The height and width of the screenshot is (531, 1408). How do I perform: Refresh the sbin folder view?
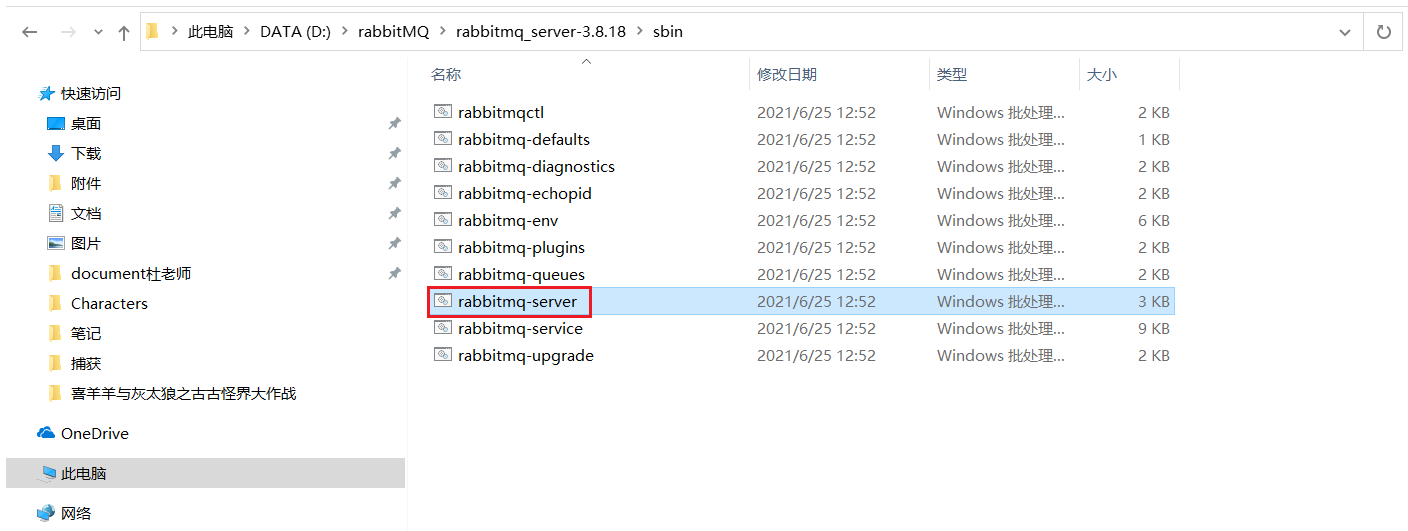1384,32
